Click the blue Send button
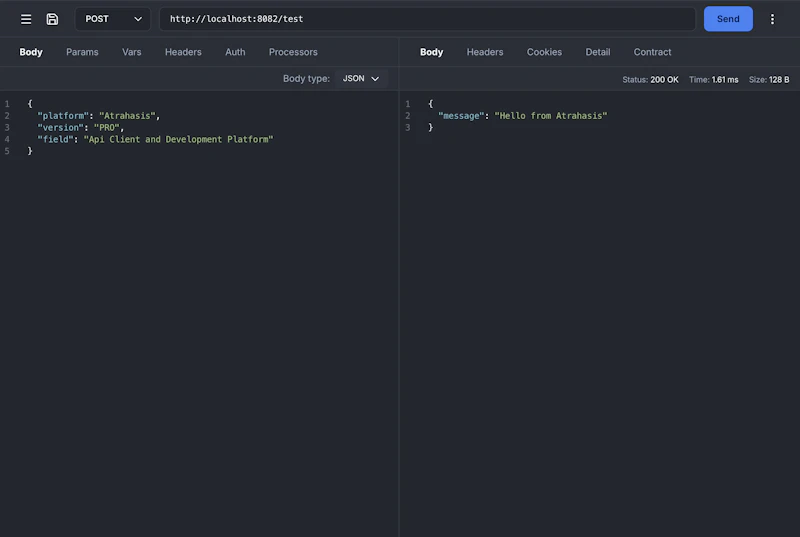800x537 pixels. (728, 19)
